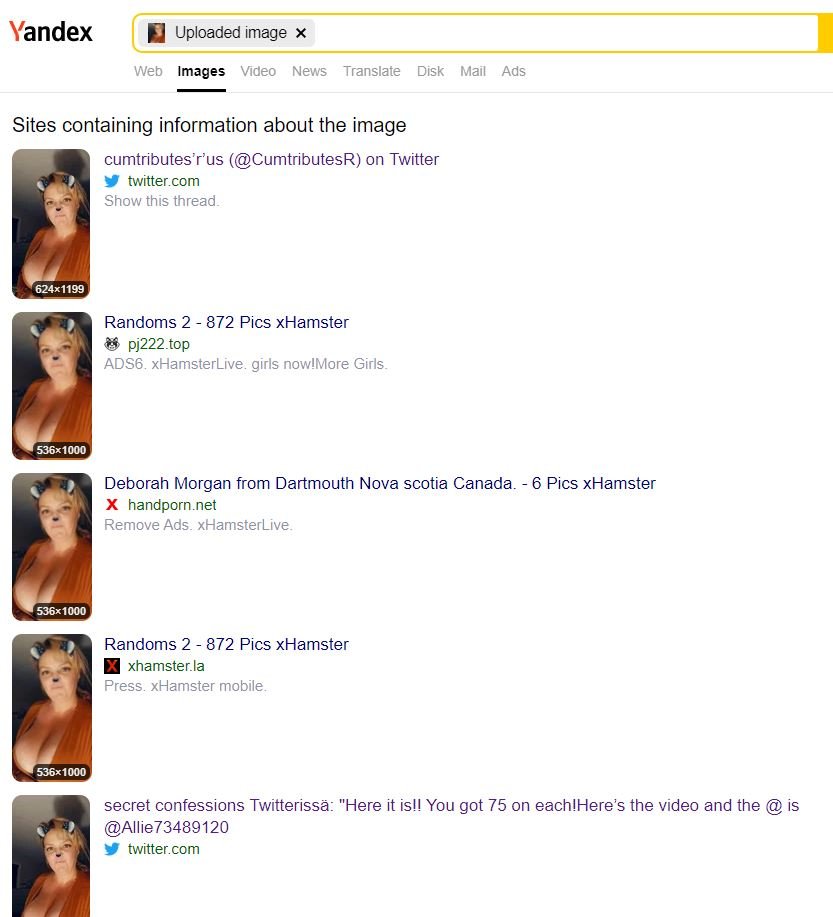Open the Video tab
This screenshot has height=917, width=833.
pyautogui.click(x=258, y=71)
